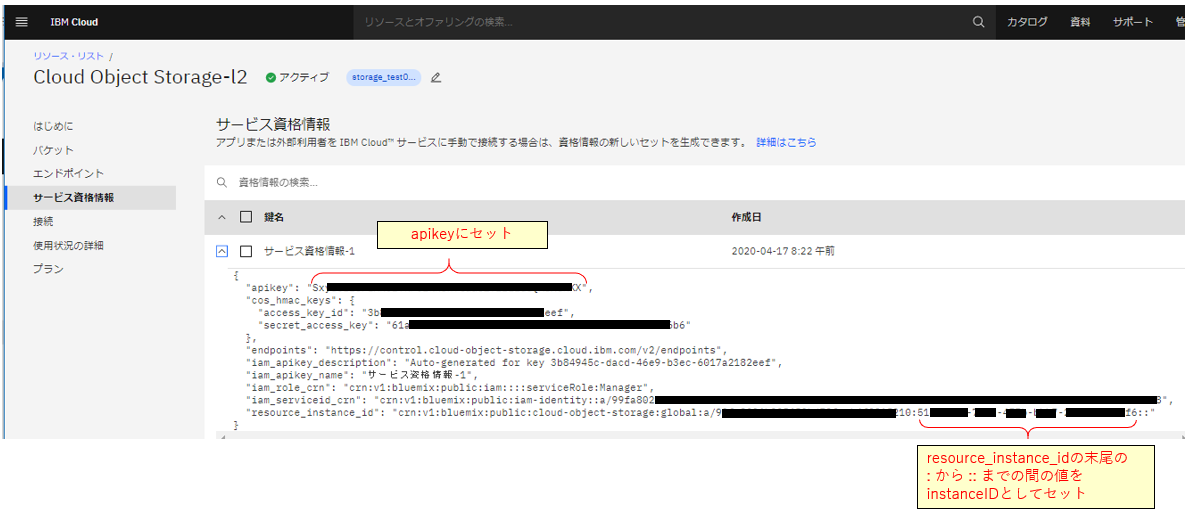The image size is (1186, 516).
Task: Open the hamburger navigation menu
Action: click(x=21, y=22)
